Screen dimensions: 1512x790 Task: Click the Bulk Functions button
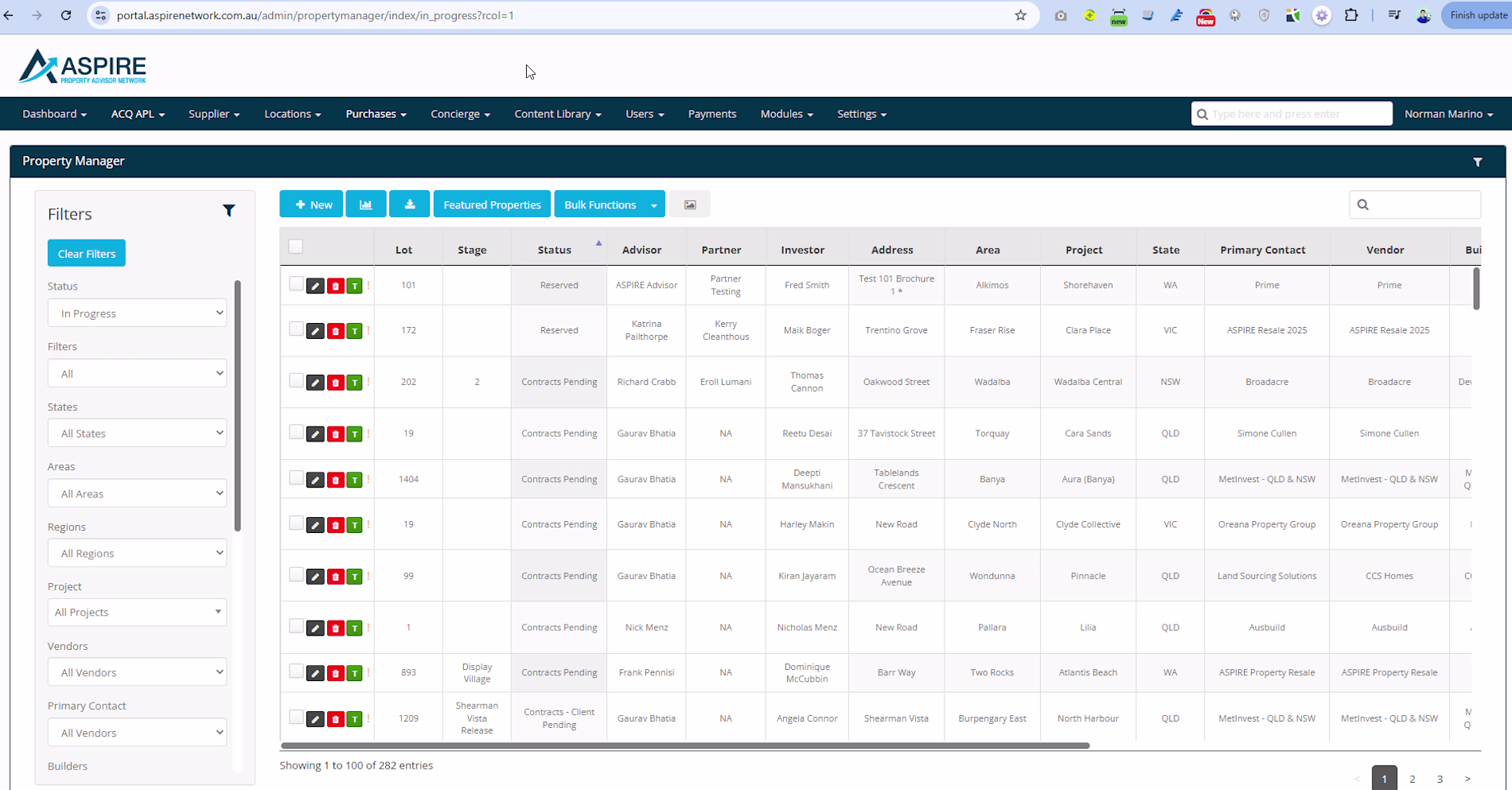coord(600,204)
